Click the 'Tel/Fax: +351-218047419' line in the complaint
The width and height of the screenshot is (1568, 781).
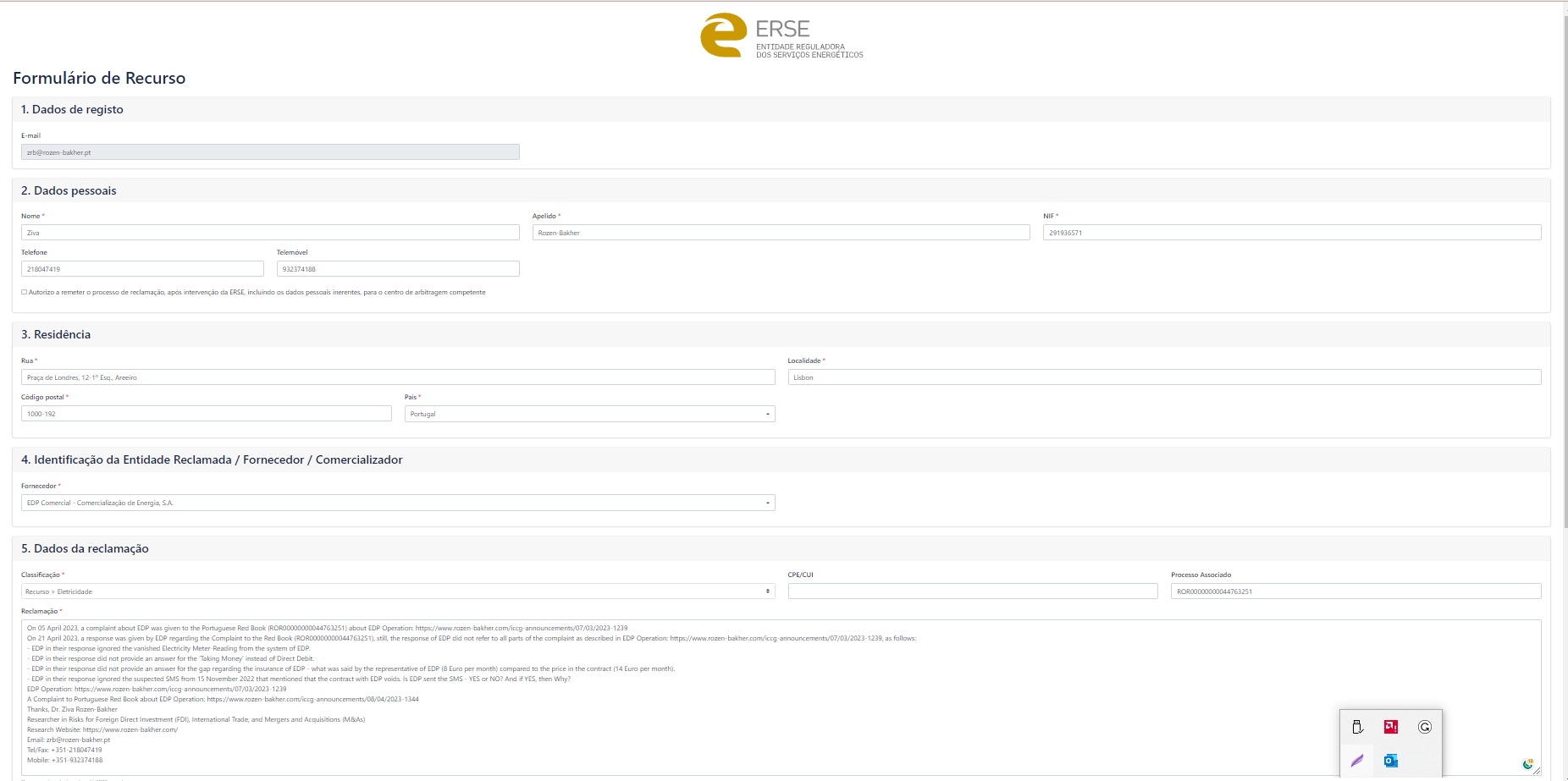click(x=64, y=750)
